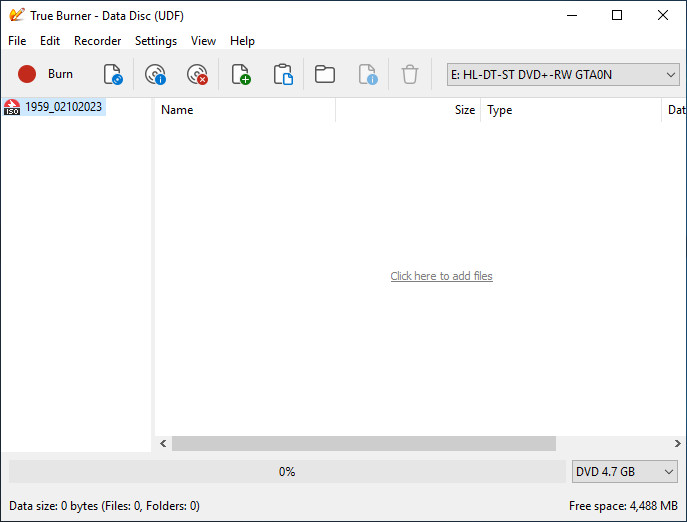Click the horizontal scrollbar thumb in file list
This screenshot has height=522, width=687.
(364, 444)
